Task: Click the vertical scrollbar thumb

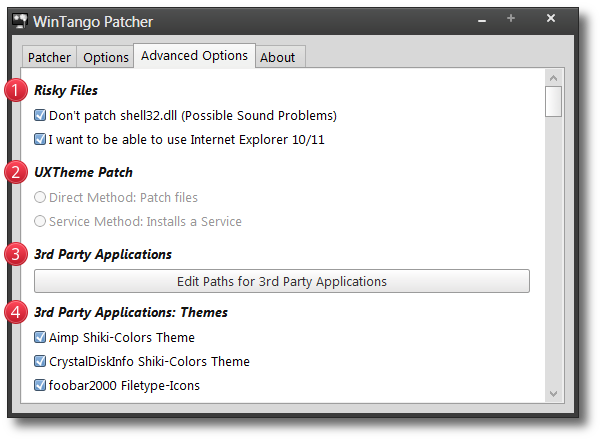Action: tap(553, 101)
